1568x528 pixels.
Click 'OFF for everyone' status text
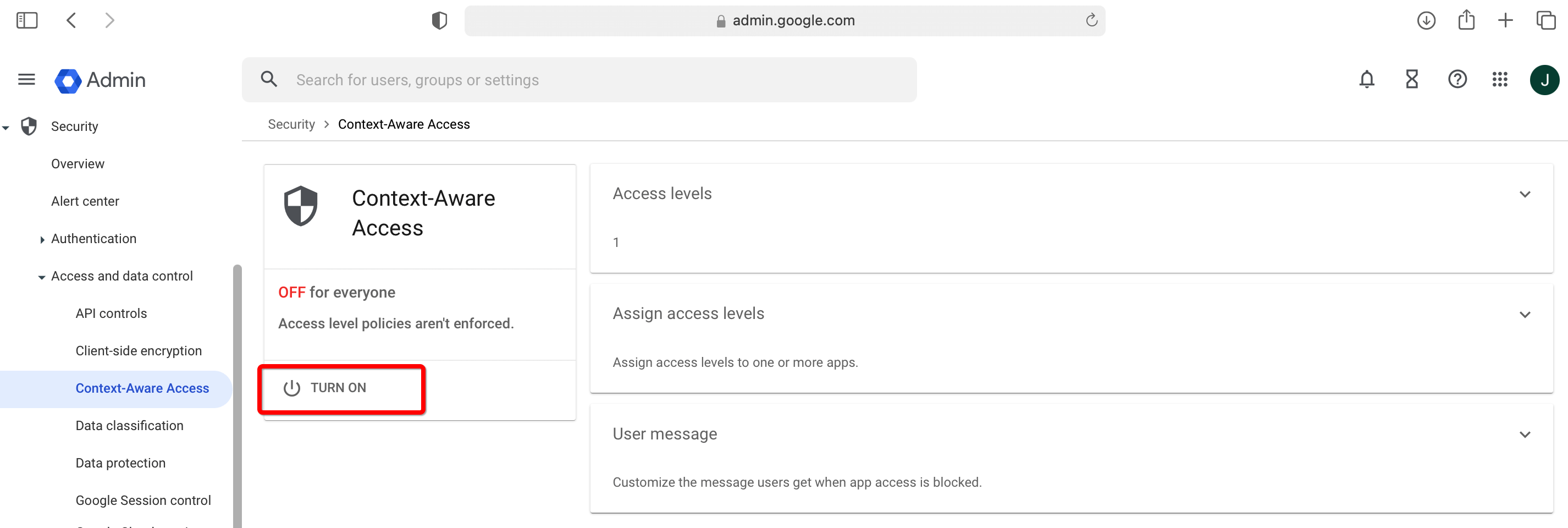point(336,293)
